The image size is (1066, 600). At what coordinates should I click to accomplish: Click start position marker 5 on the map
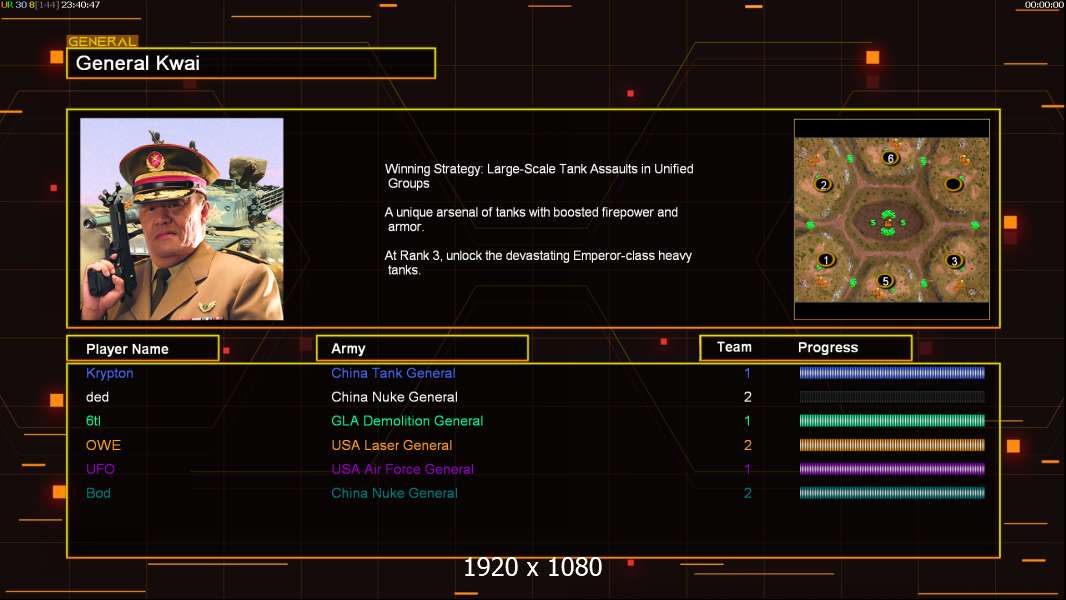tap(884, 281)
